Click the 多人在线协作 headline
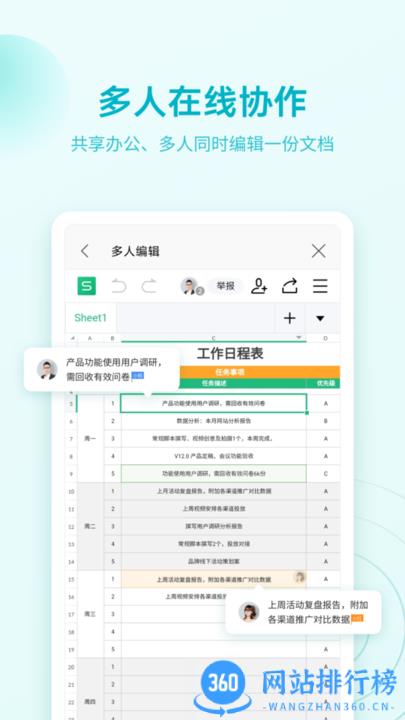Screen dimensions: 405x720 pyautogui.click(x=202, y=103)
